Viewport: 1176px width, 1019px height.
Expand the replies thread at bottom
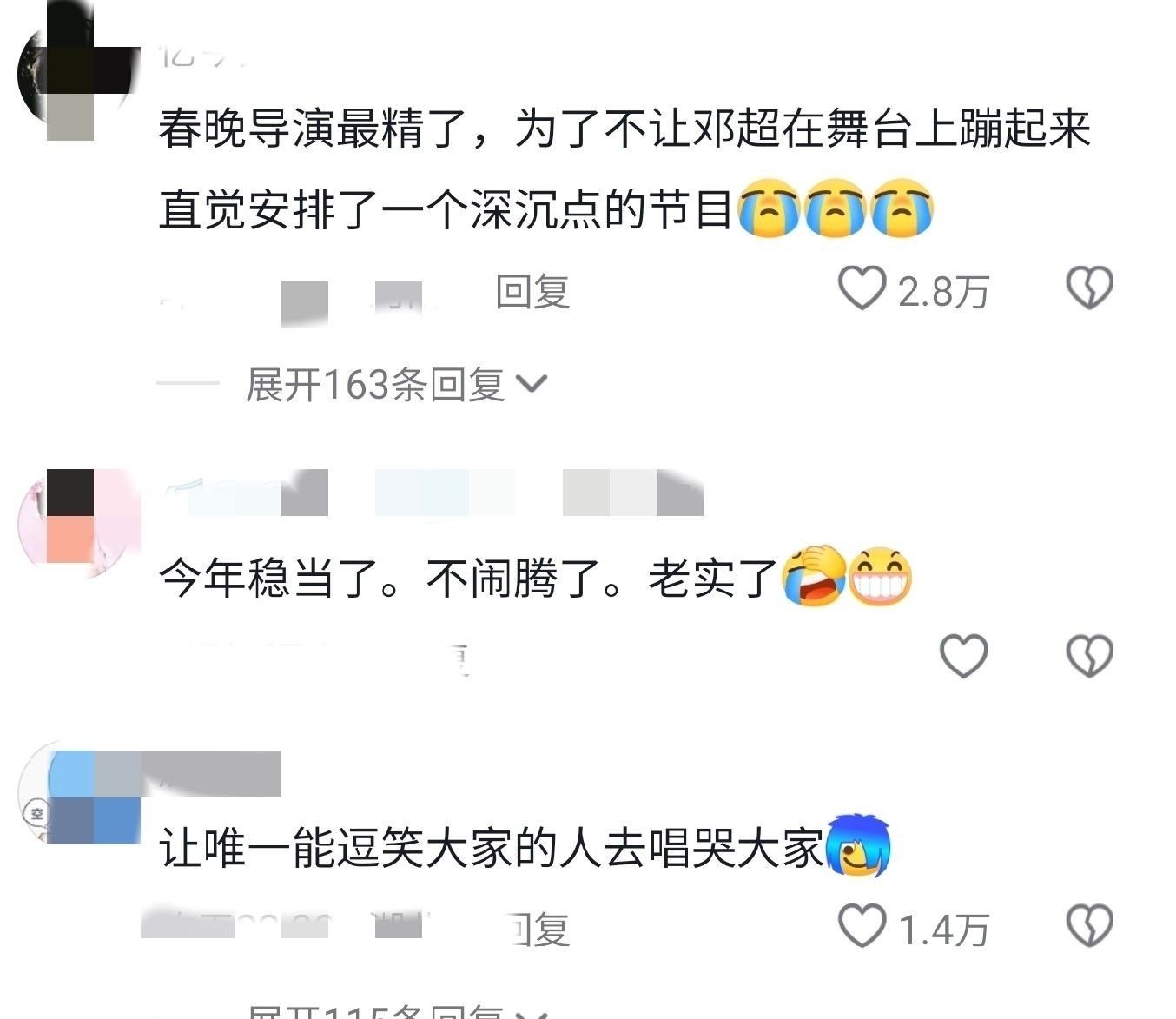(x=396, y=1010)
